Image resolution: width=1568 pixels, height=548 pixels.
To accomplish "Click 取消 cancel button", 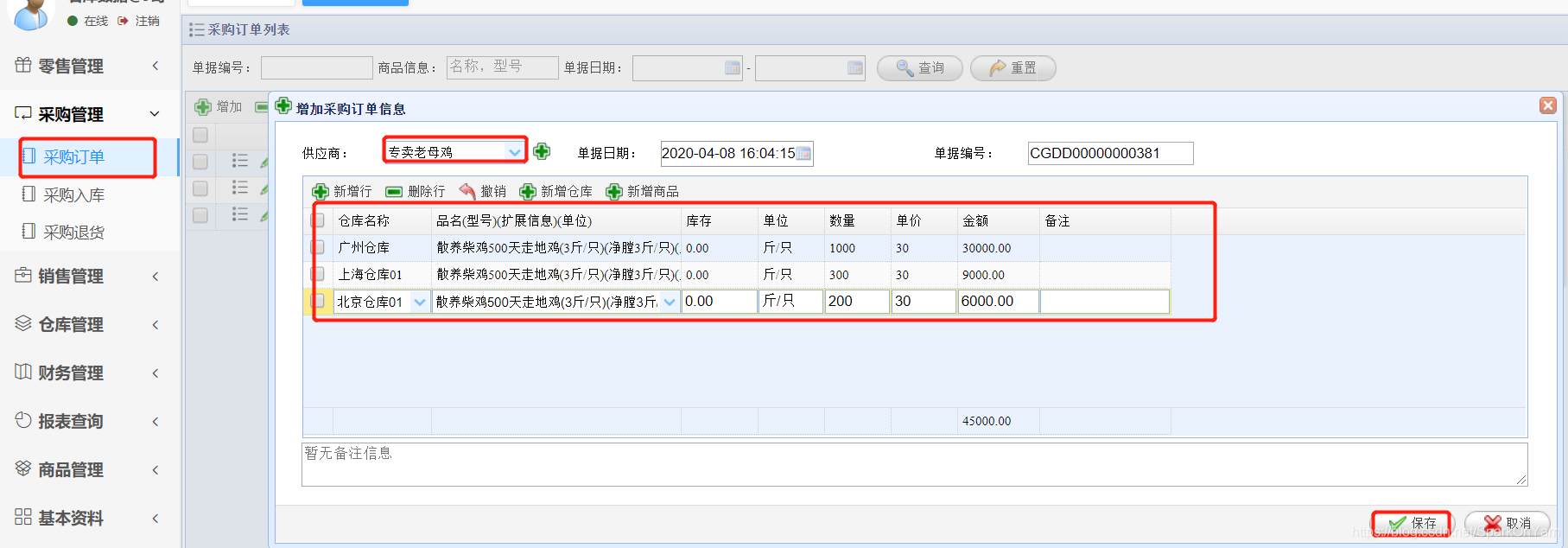I will [1508, 523].
